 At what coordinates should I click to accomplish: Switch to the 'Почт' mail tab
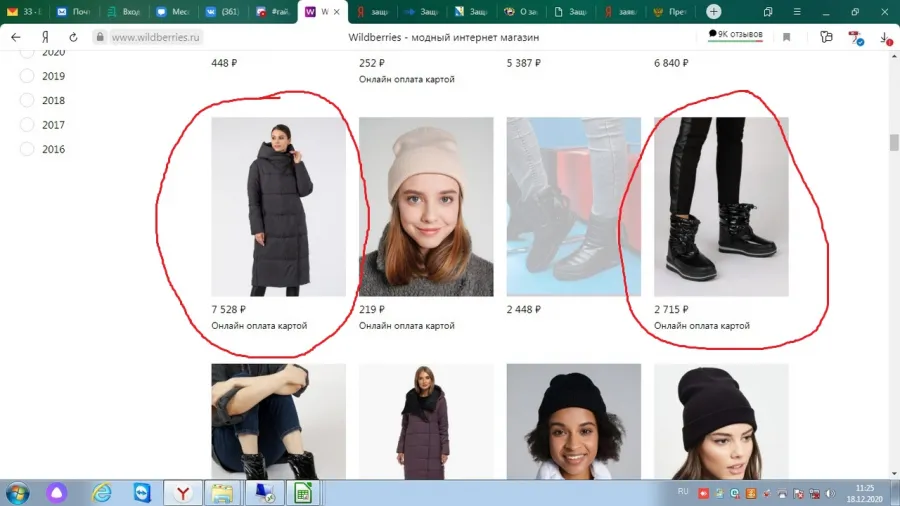(x=75, y=11)
